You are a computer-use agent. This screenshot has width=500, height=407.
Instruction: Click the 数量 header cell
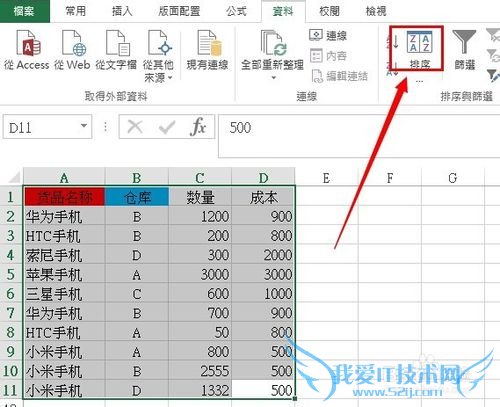click(200, 197)
